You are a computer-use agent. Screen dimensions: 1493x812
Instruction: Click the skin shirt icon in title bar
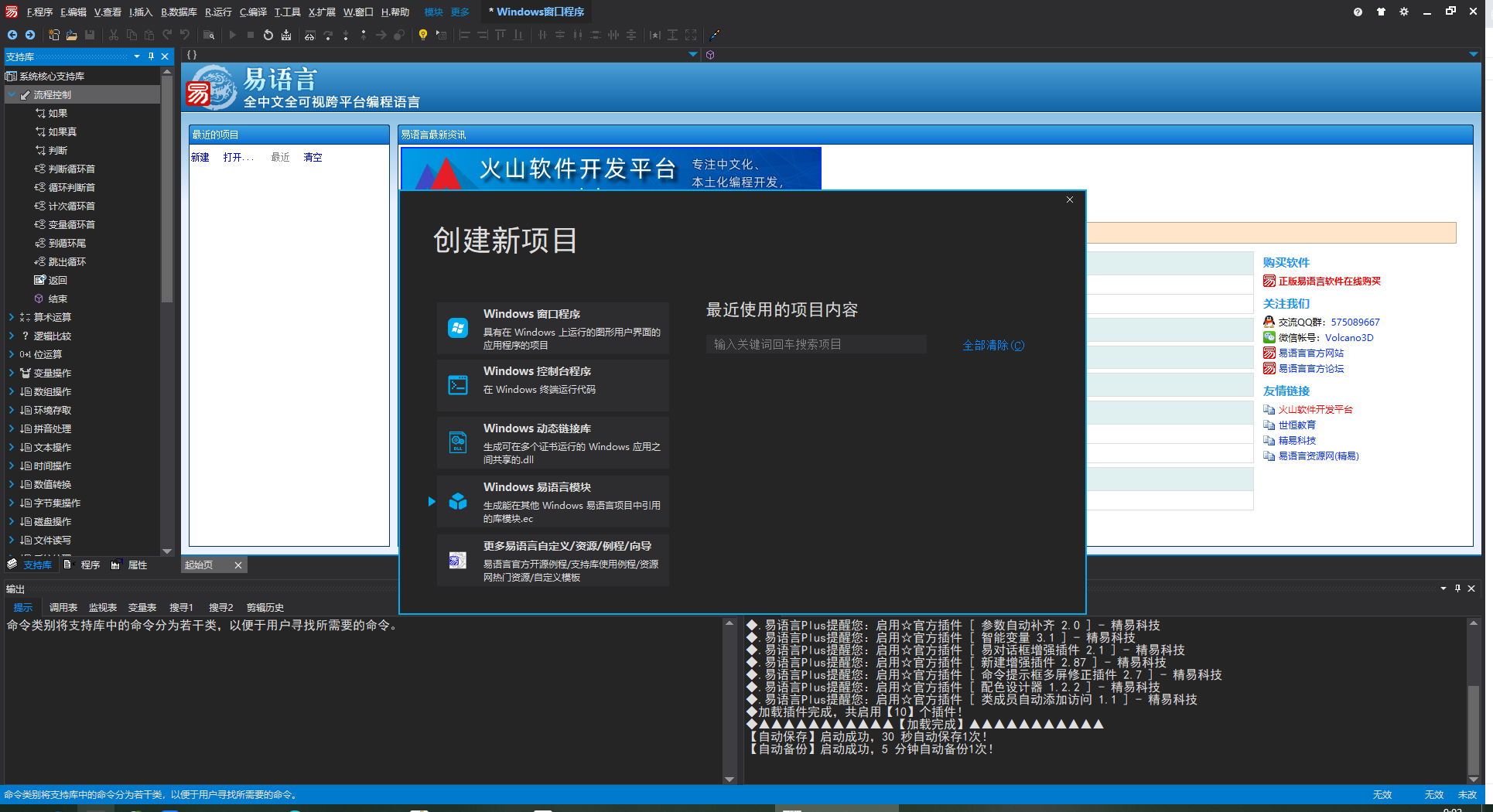point(1381,12)
